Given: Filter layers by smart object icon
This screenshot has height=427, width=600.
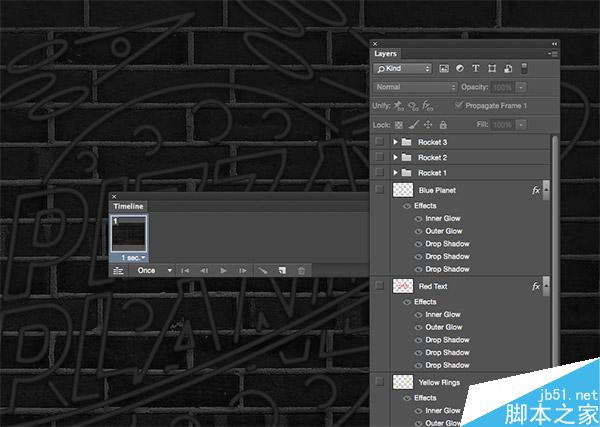Looking at the screenshot, I should [x=508, y=69].
